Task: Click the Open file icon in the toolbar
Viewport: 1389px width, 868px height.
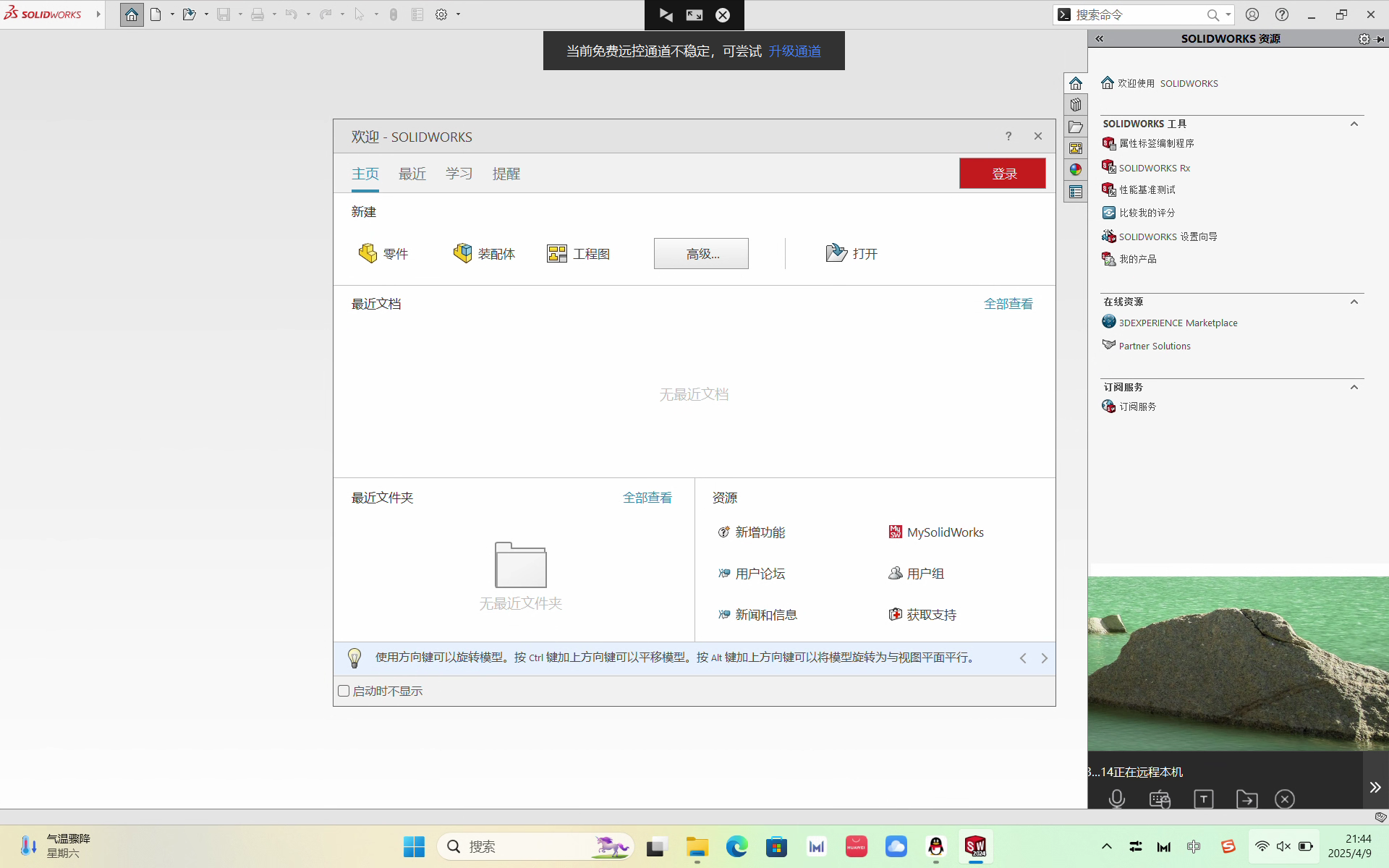Action: click(190, 14)
